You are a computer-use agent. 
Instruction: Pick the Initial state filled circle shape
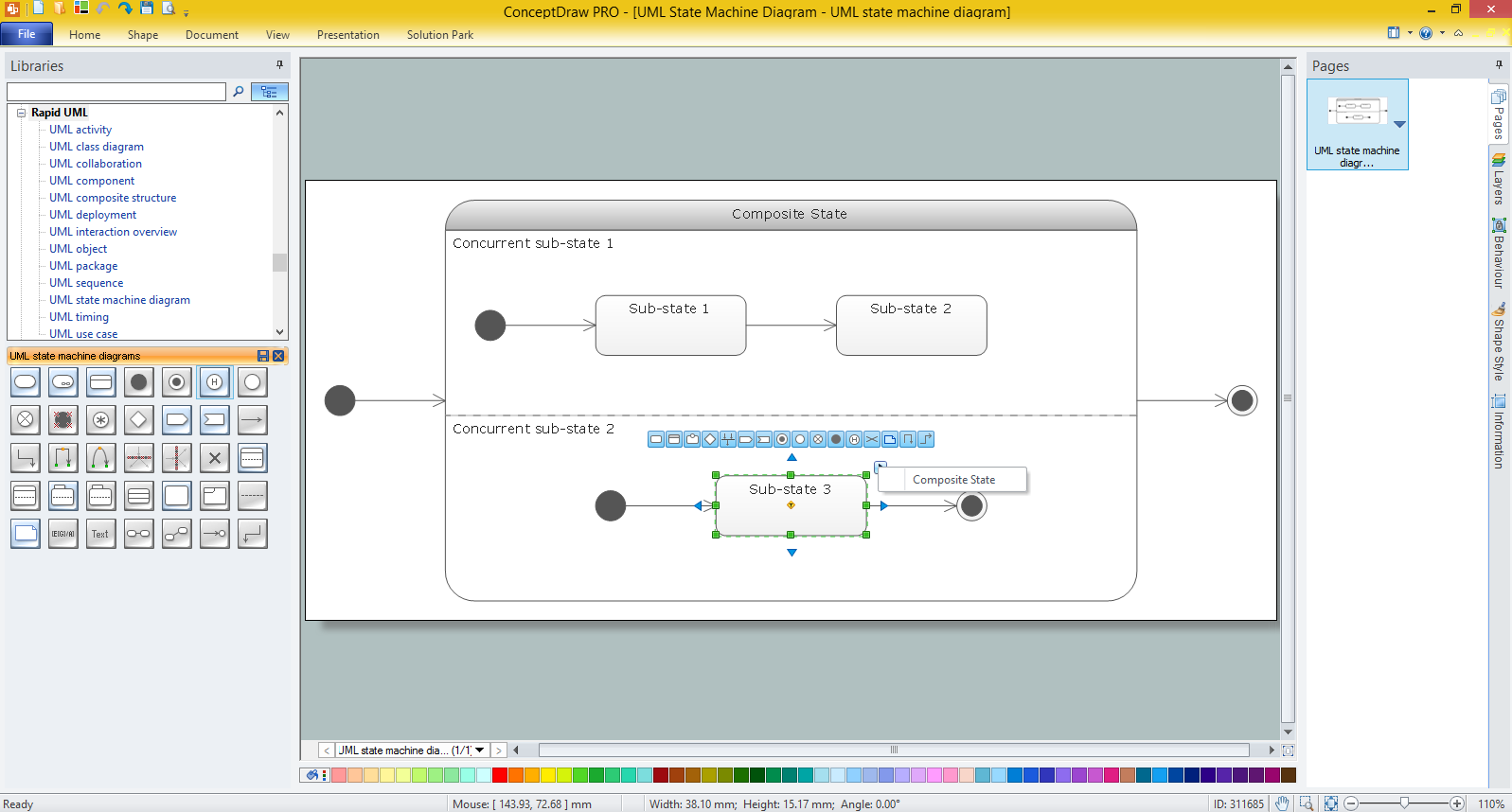(139, 382)
